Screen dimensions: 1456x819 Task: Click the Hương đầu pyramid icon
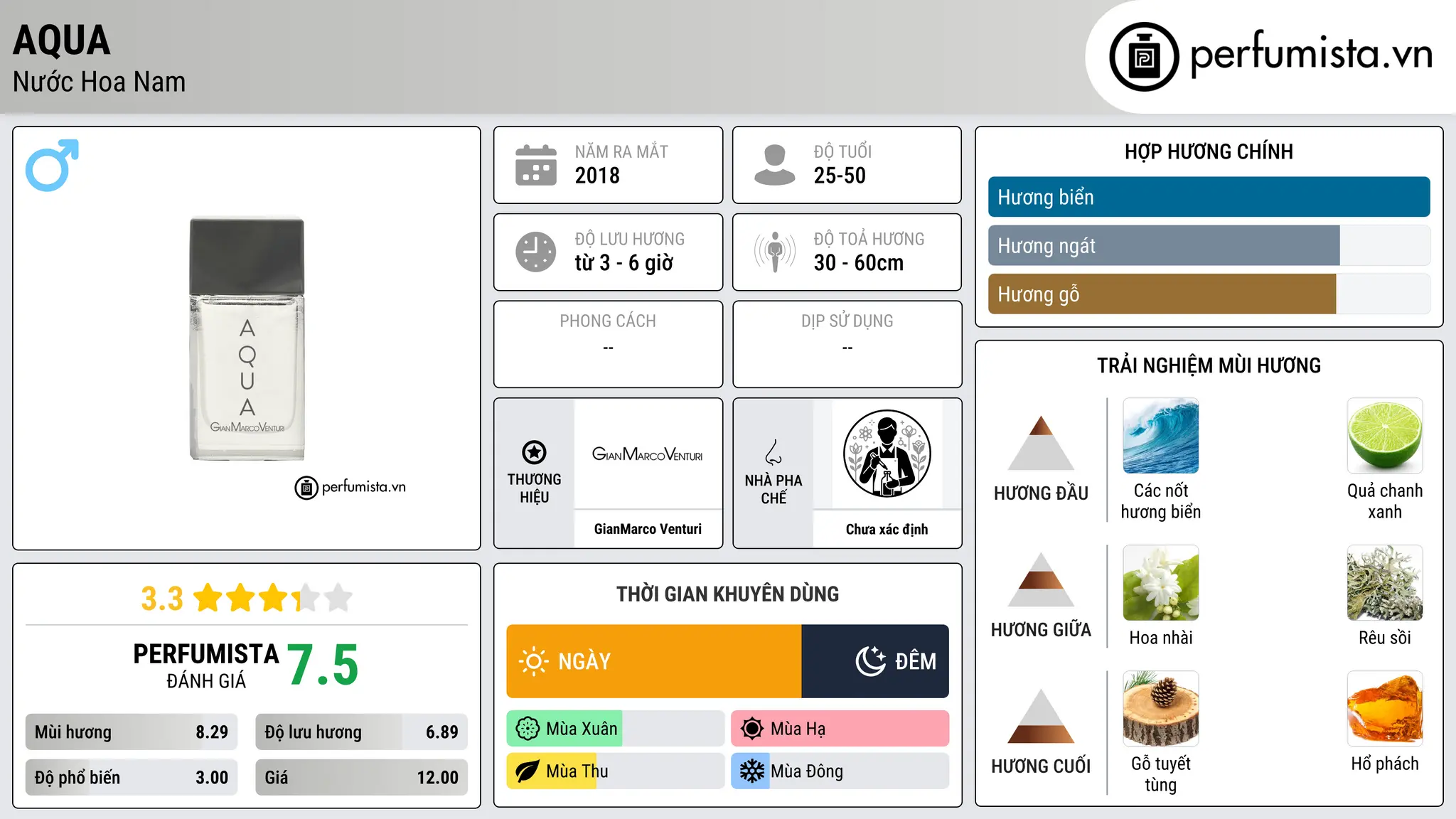click(x=1041, y=443)
